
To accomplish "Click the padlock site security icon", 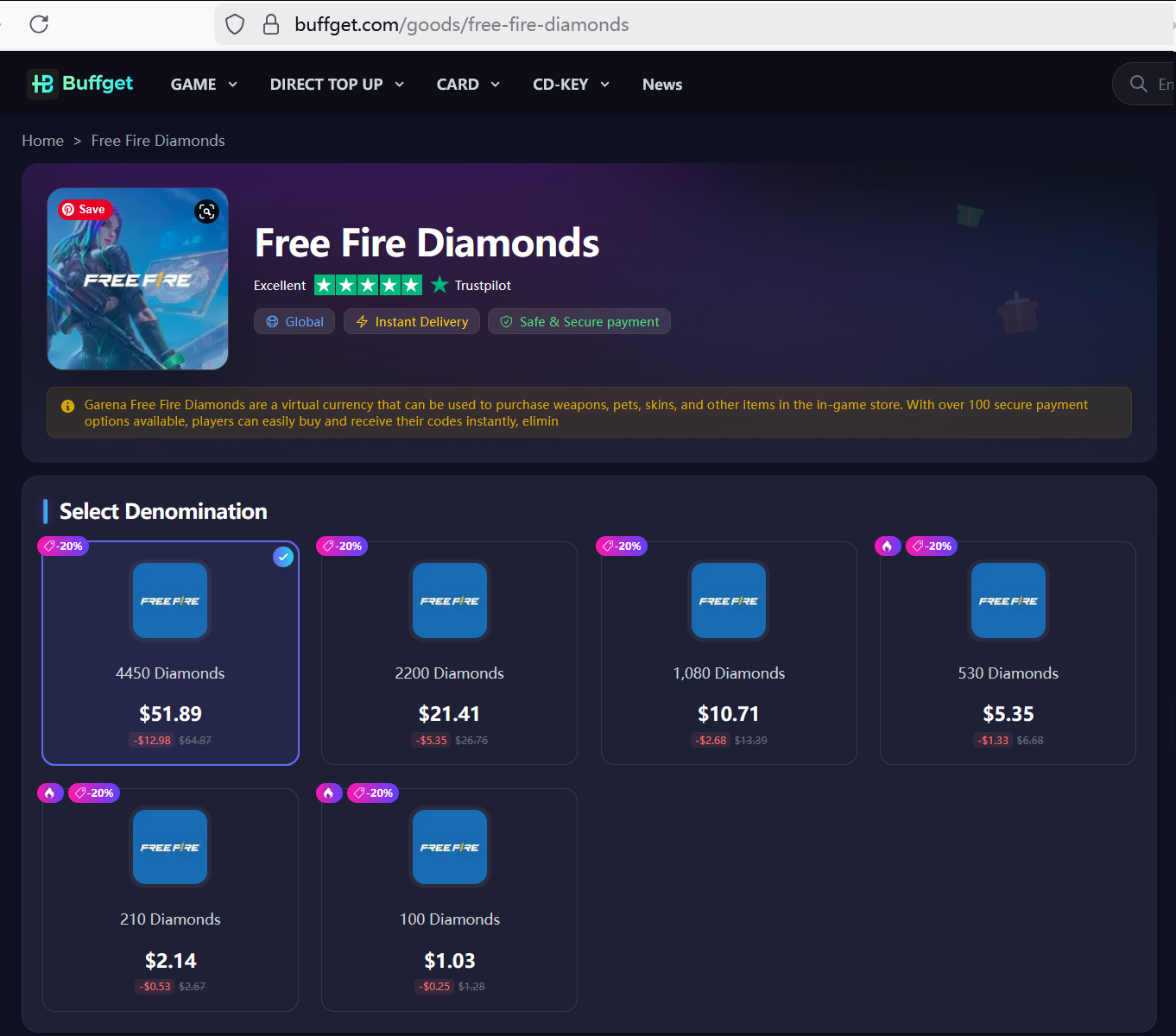I will pos(271,24).
